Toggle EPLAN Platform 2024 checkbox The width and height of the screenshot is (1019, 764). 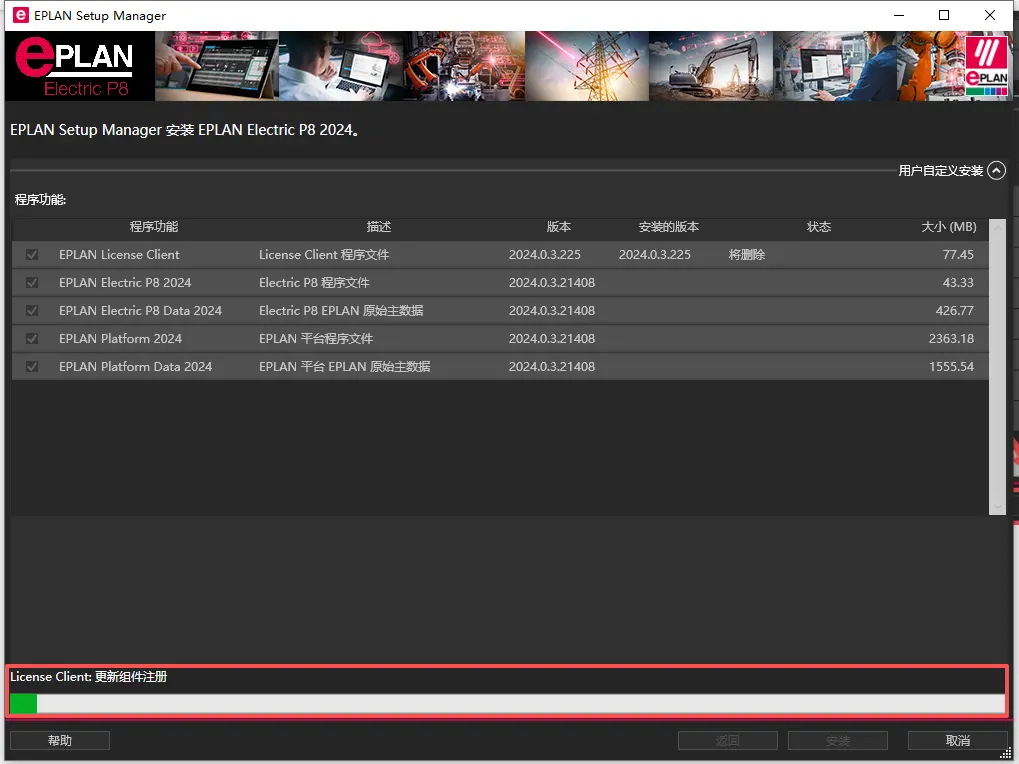(32, 338)
